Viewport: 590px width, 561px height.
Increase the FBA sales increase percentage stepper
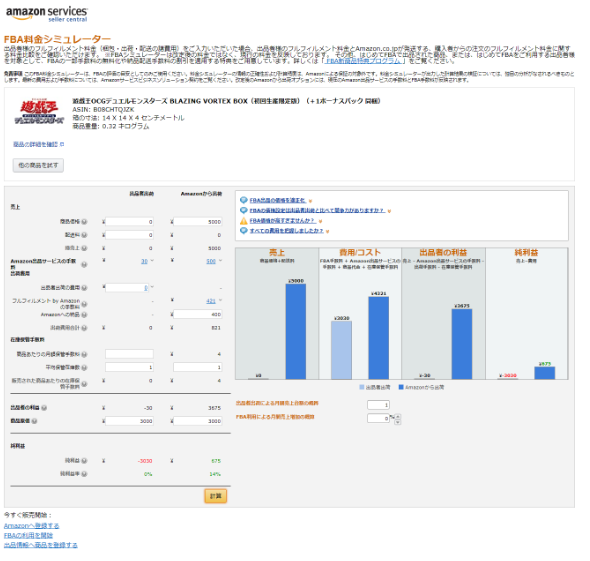pos(398,416)
